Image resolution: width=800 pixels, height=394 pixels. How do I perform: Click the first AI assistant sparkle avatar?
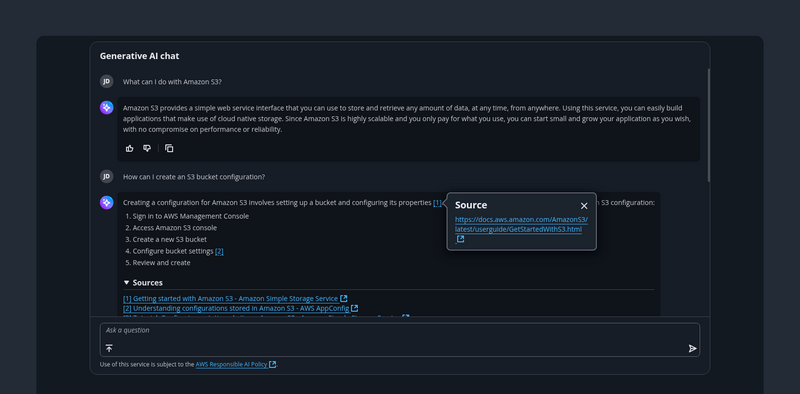[107, 108]
